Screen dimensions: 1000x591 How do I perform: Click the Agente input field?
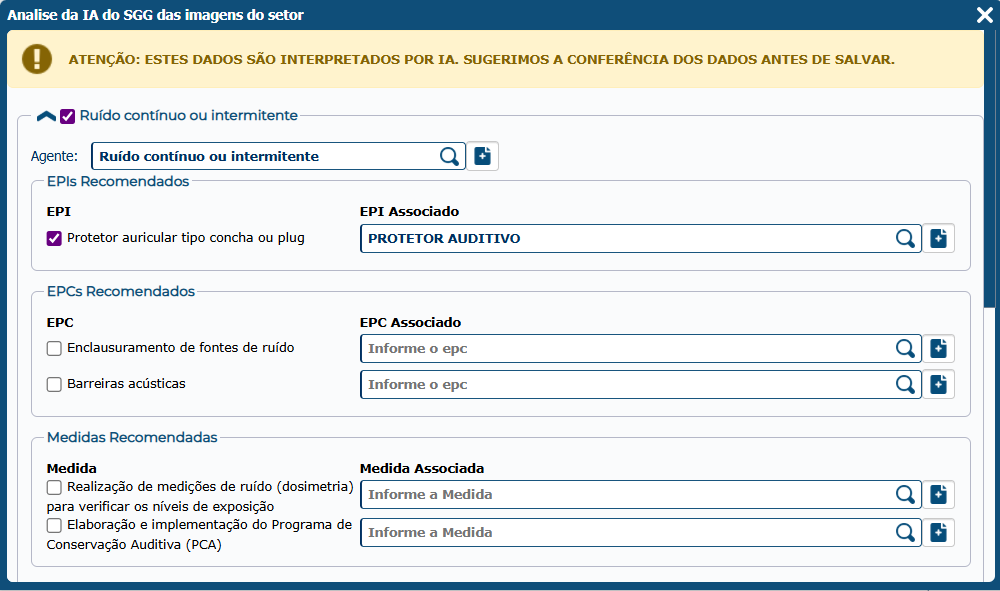[x=265, y=156]
